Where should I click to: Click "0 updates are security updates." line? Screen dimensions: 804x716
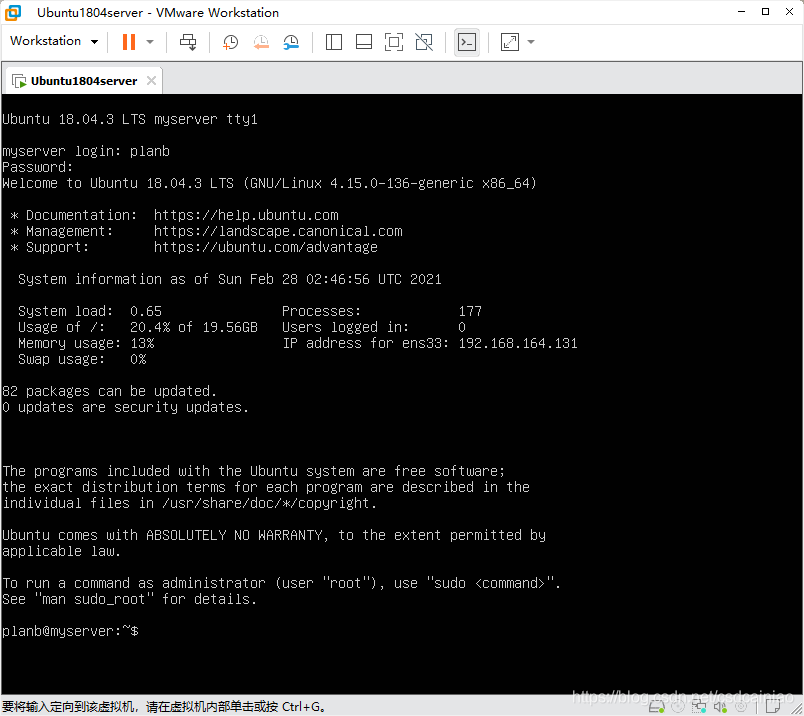(126, 407)
